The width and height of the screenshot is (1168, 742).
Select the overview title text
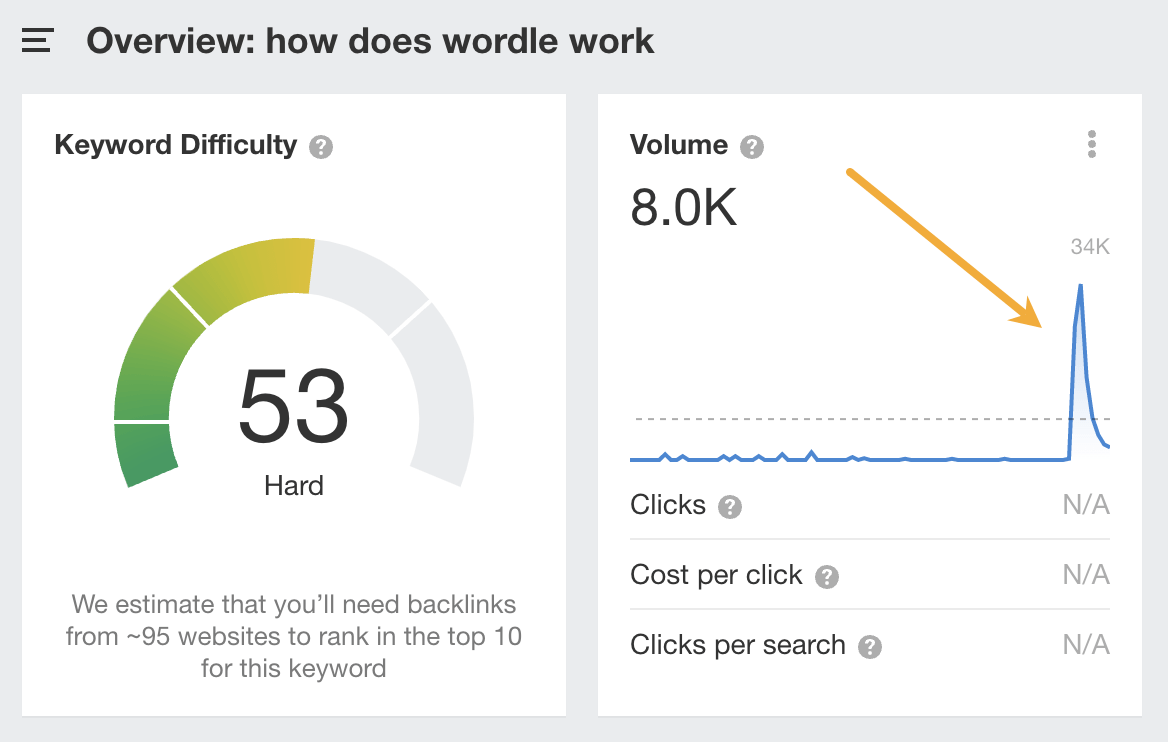pos(370,41)
